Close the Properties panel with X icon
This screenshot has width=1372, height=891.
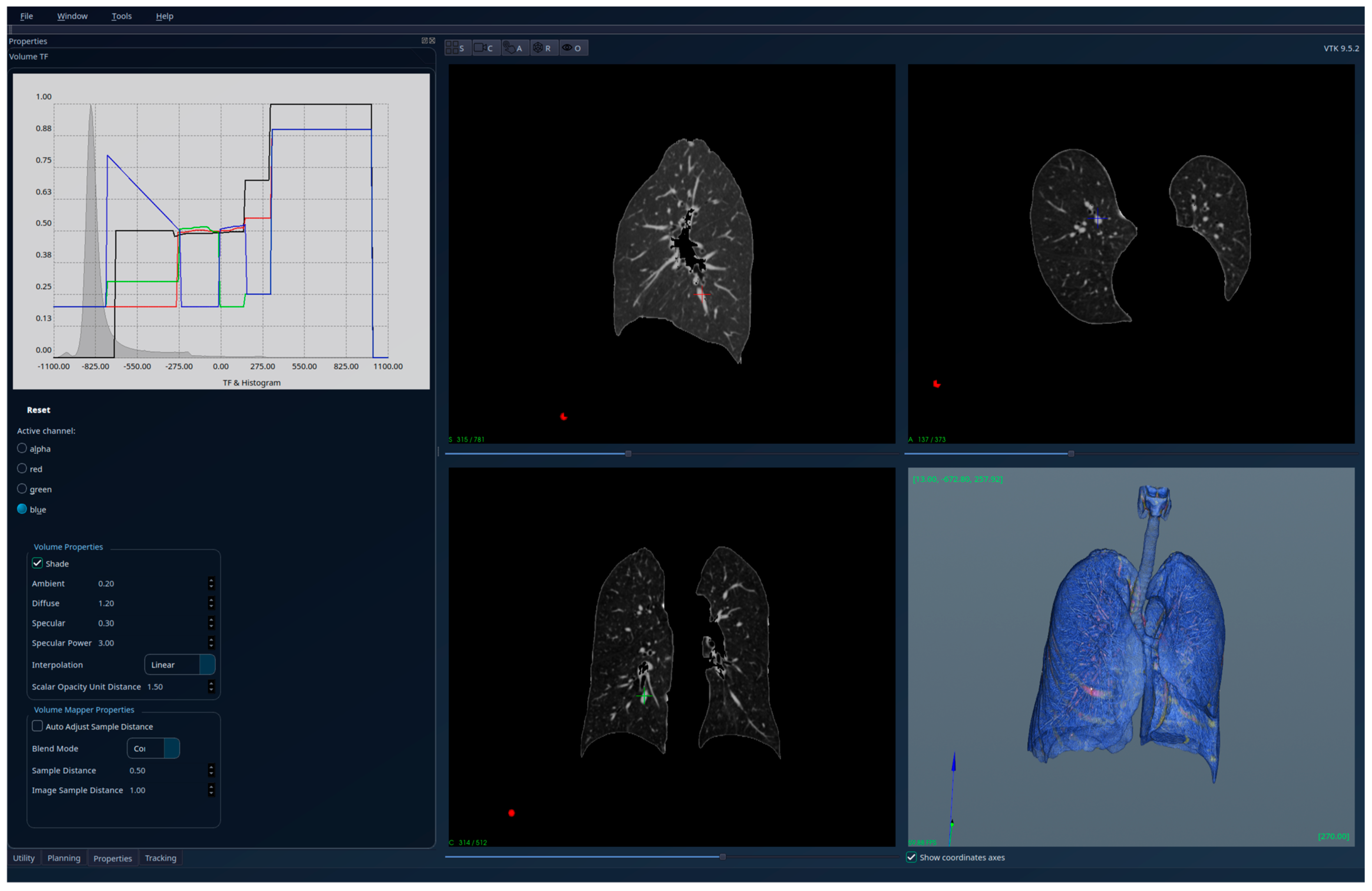(x=432, y=40)
